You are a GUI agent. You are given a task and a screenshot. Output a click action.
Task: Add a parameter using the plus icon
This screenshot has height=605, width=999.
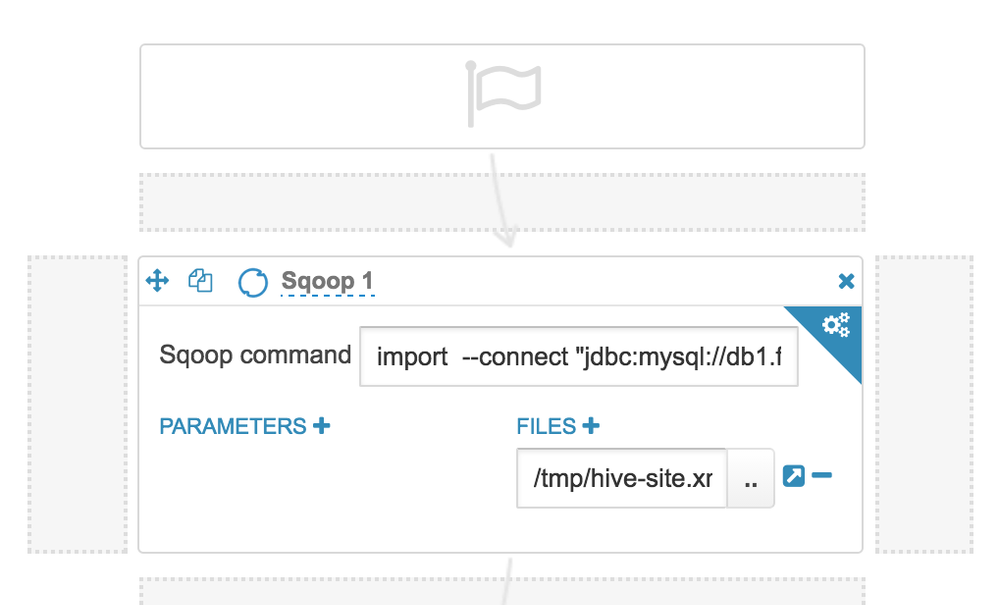point(320,425)
